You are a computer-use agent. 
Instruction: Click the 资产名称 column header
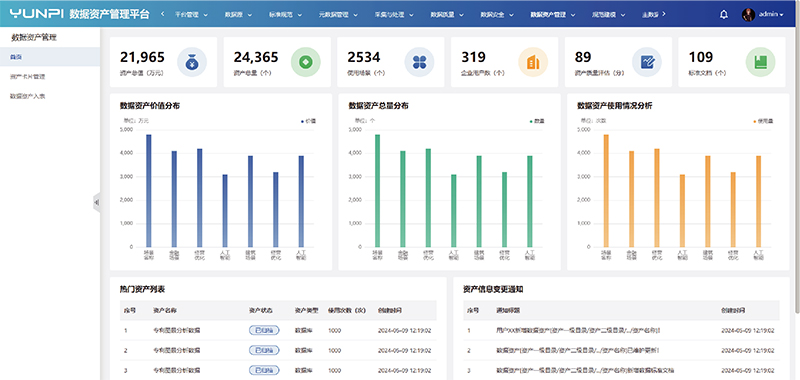coord(164,310)
